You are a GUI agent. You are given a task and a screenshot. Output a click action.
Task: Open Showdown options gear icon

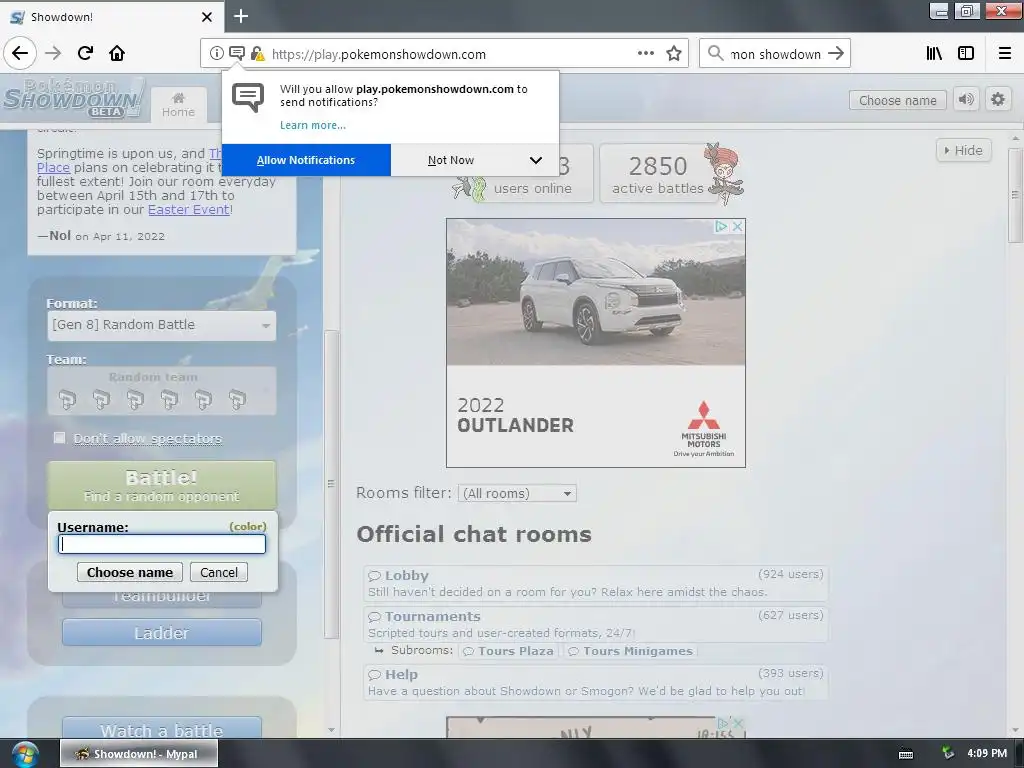click(x=998, y=99)
